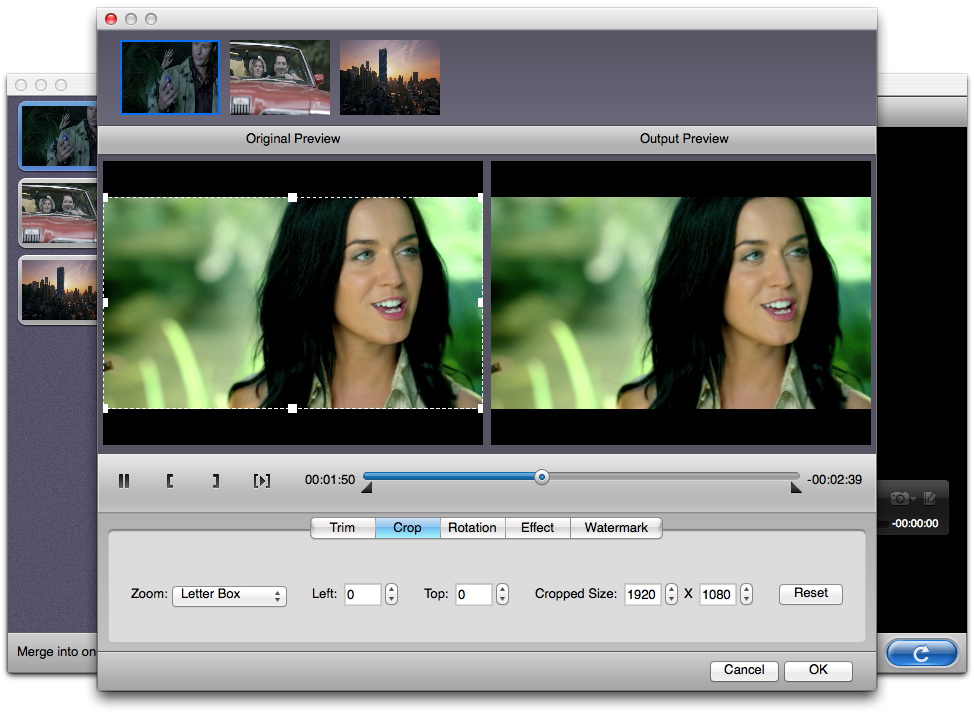Screen dimensions: 974x715
Task: Open the Rotation tab
Action: pyautogui.click(x=472, y=527)
